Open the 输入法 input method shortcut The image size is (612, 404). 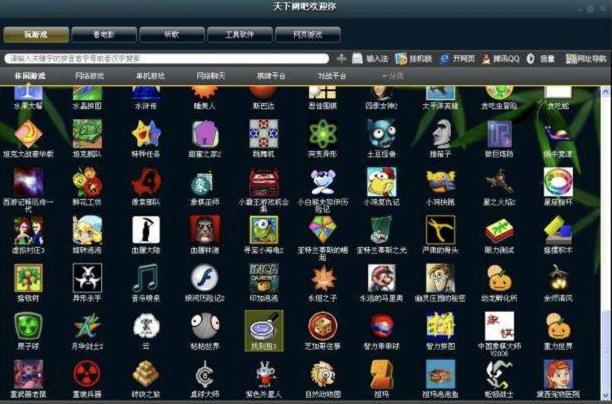370,59
